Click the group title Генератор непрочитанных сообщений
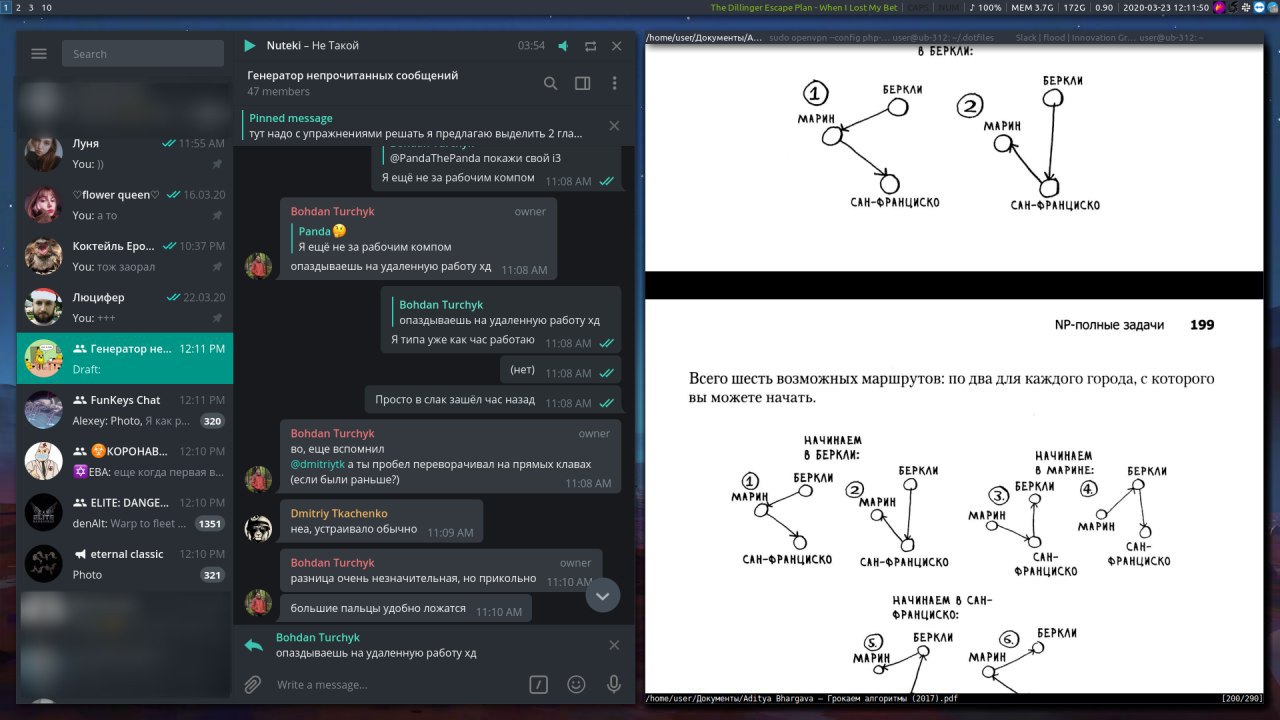 [x=353, y=75]
